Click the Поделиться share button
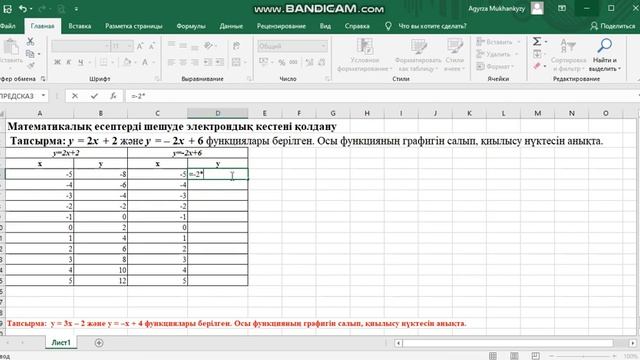Screen dimensions: 640x360 [x=613, y=26]
